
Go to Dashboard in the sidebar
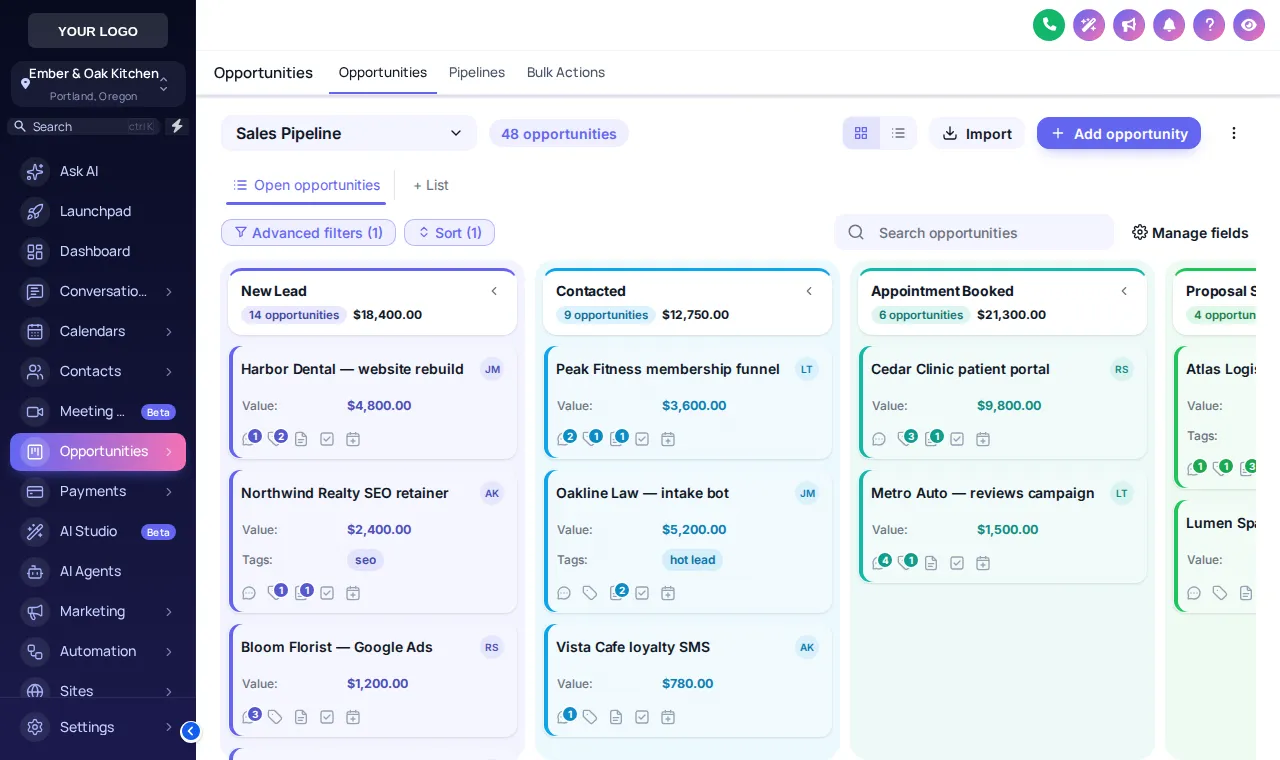tap(98, 251)
